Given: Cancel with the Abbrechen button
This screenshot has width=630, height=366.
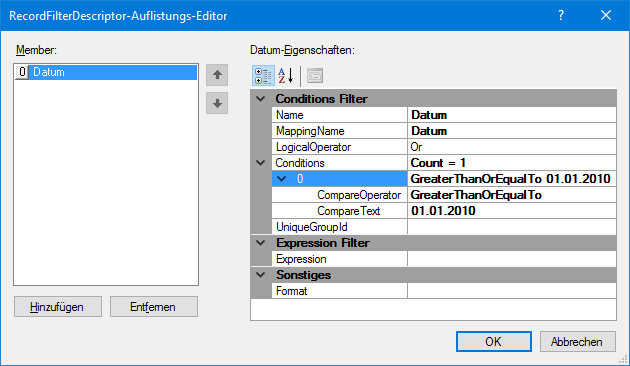Looking at the screenshot, I should tap(578, 341).
